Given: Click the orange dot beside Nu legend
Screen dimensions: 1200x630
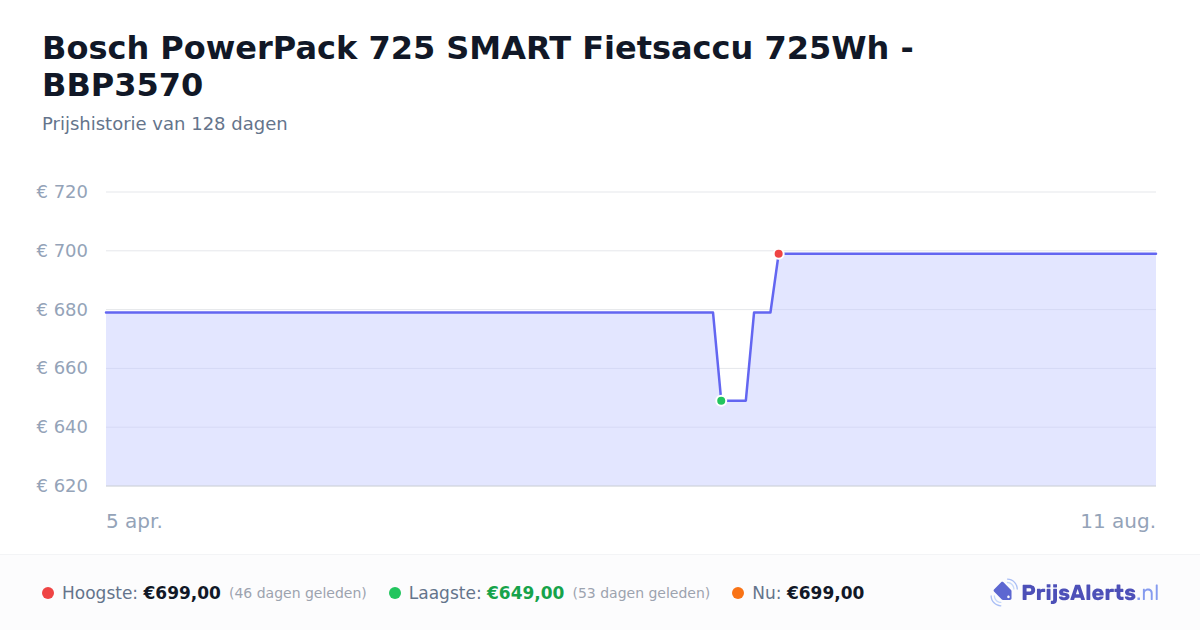Looking at the screenshot, I should (x=738, y=593).
